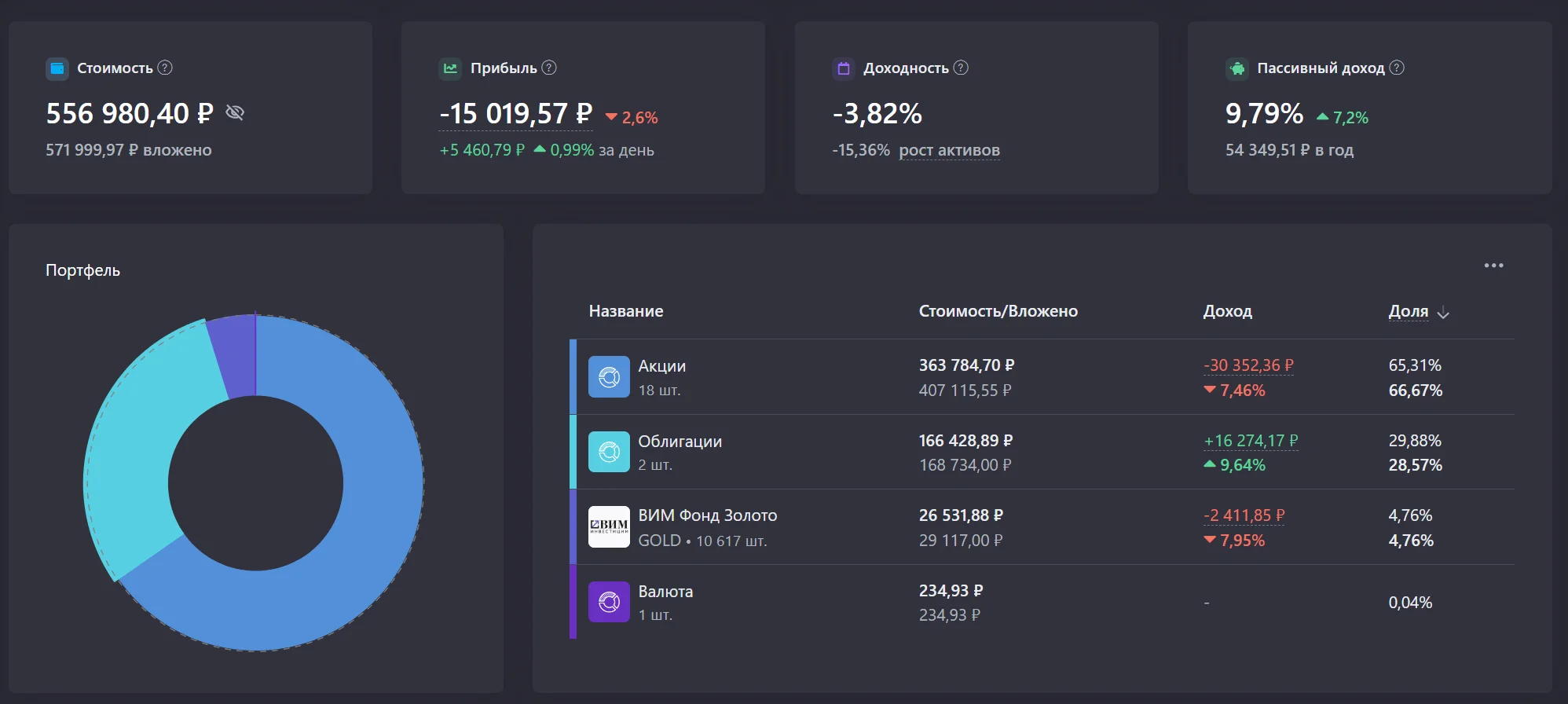Open the help tooltip next to Прибыль
1568x704 pixels.
549,68
